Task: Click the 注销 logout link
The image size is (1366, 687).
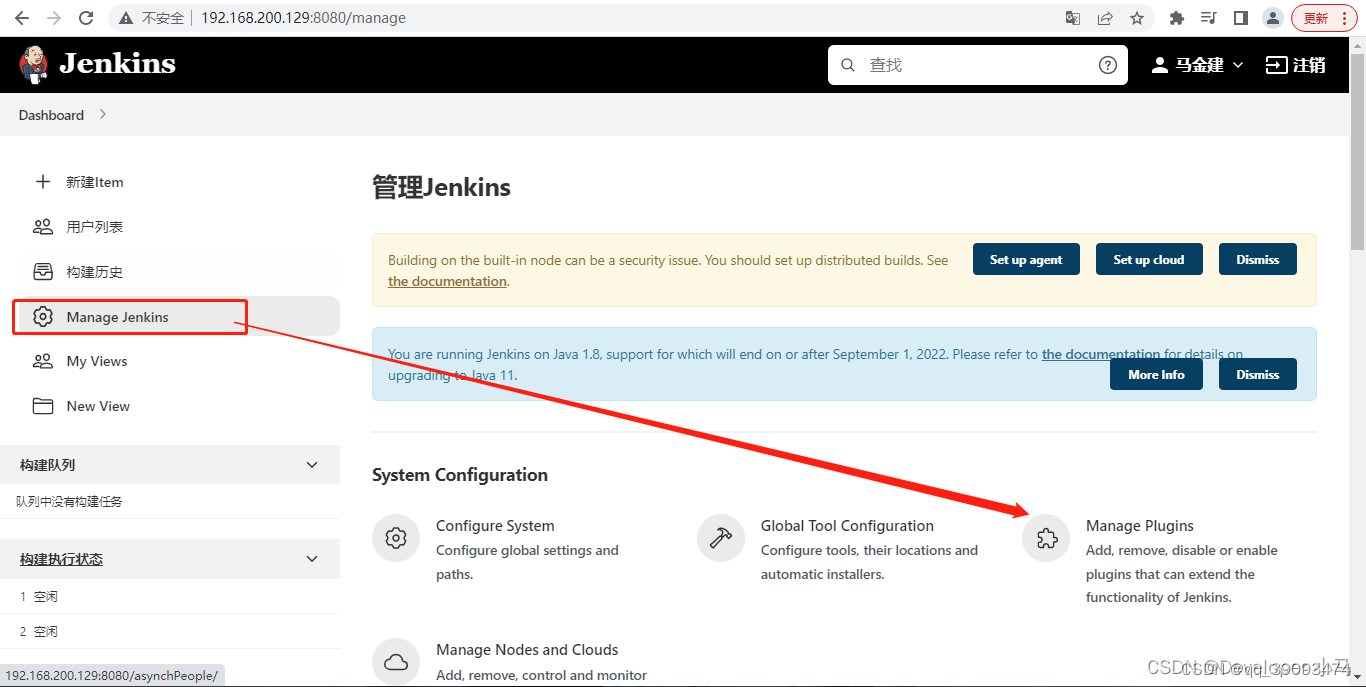Action: click(1296, 65)
